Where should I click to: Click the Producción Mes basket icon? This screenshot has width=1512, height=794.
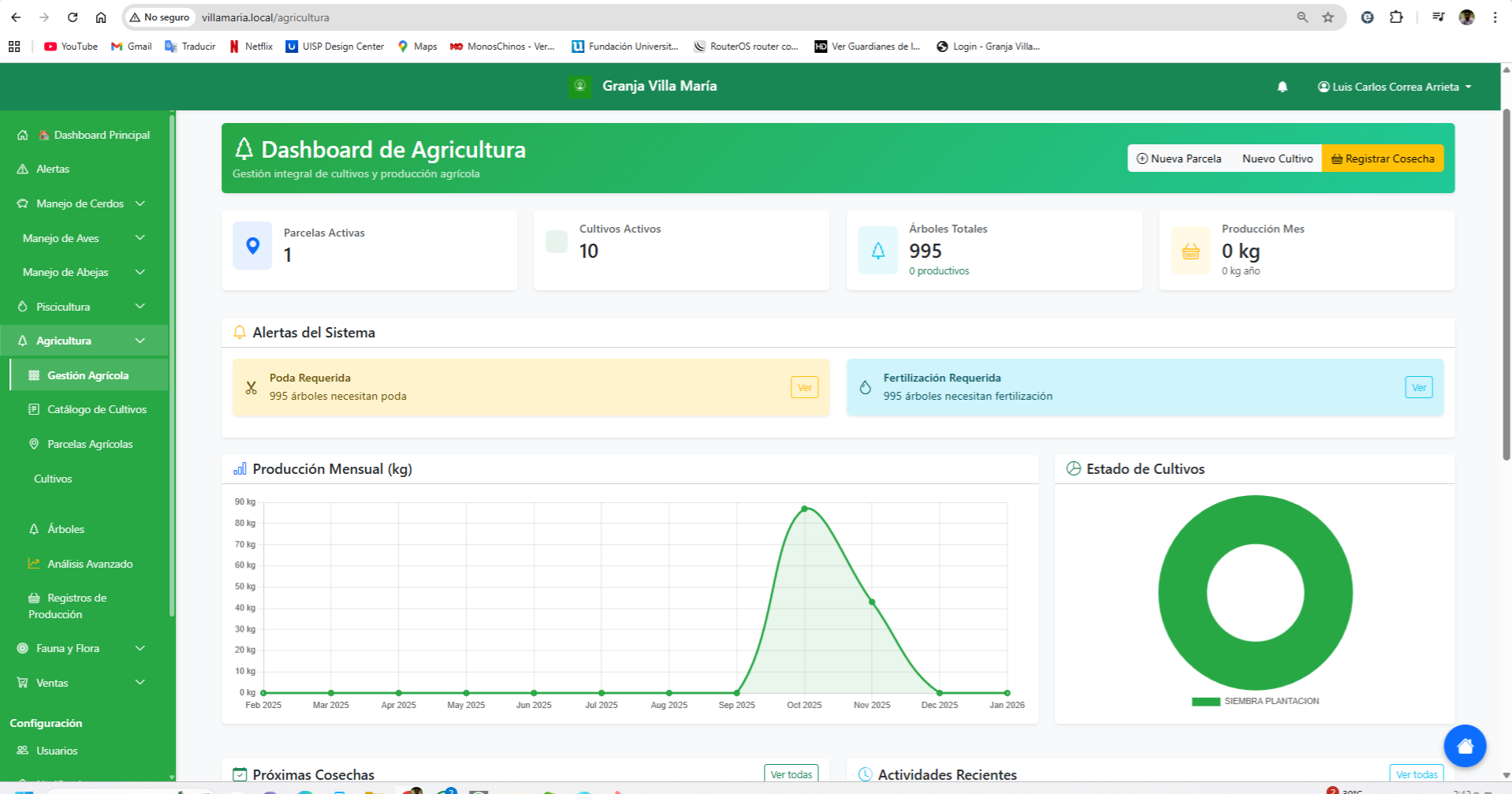coord(1190,251)
